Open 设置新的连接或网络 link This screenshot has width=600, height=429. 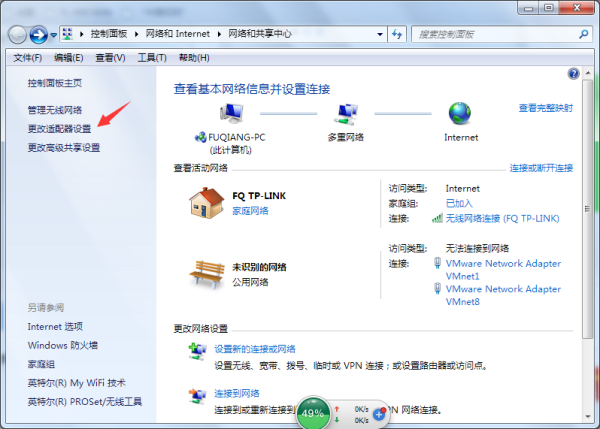coord(255,349)
